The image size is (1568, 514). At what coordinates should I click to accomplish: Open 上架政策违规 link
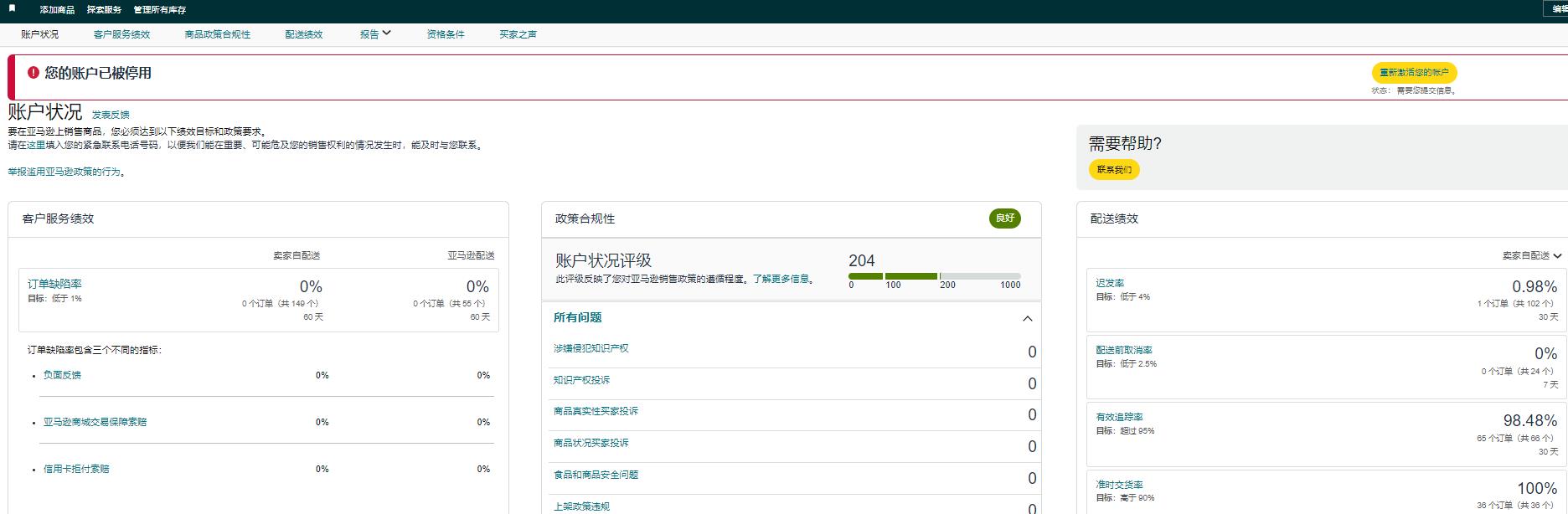(x=581, y=506)
